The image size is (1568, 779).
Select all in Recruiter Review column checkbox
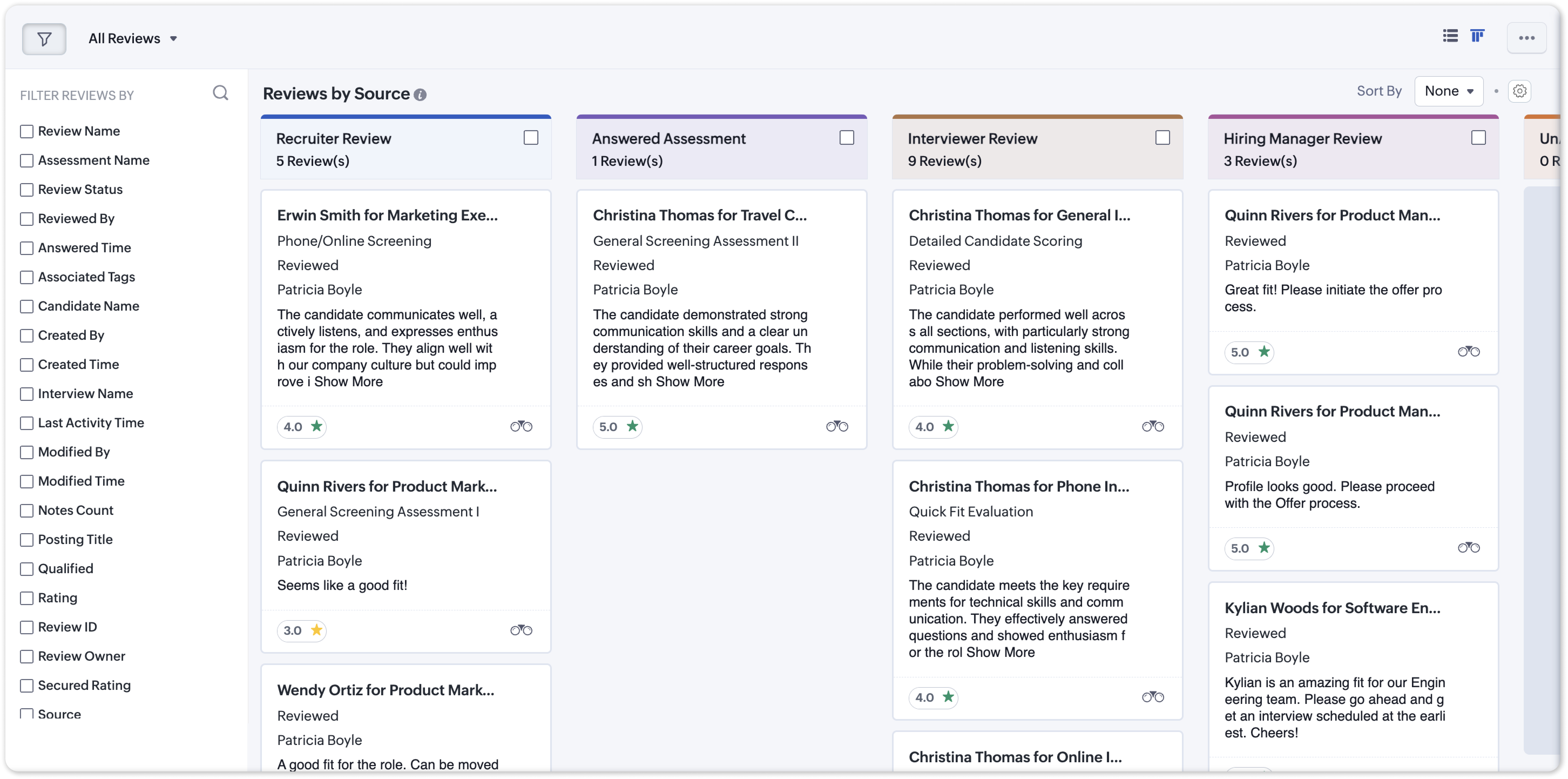[531, 138]
